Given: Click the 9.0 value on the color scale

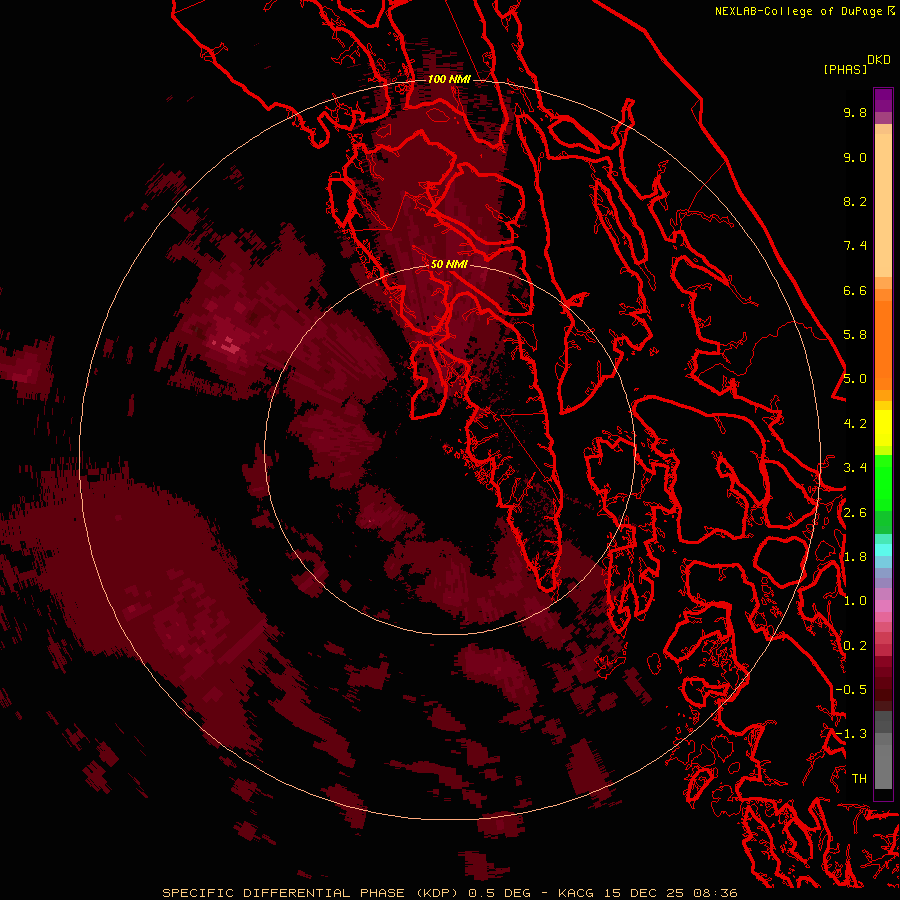Looking at the screenshot, I should point(855,157).
